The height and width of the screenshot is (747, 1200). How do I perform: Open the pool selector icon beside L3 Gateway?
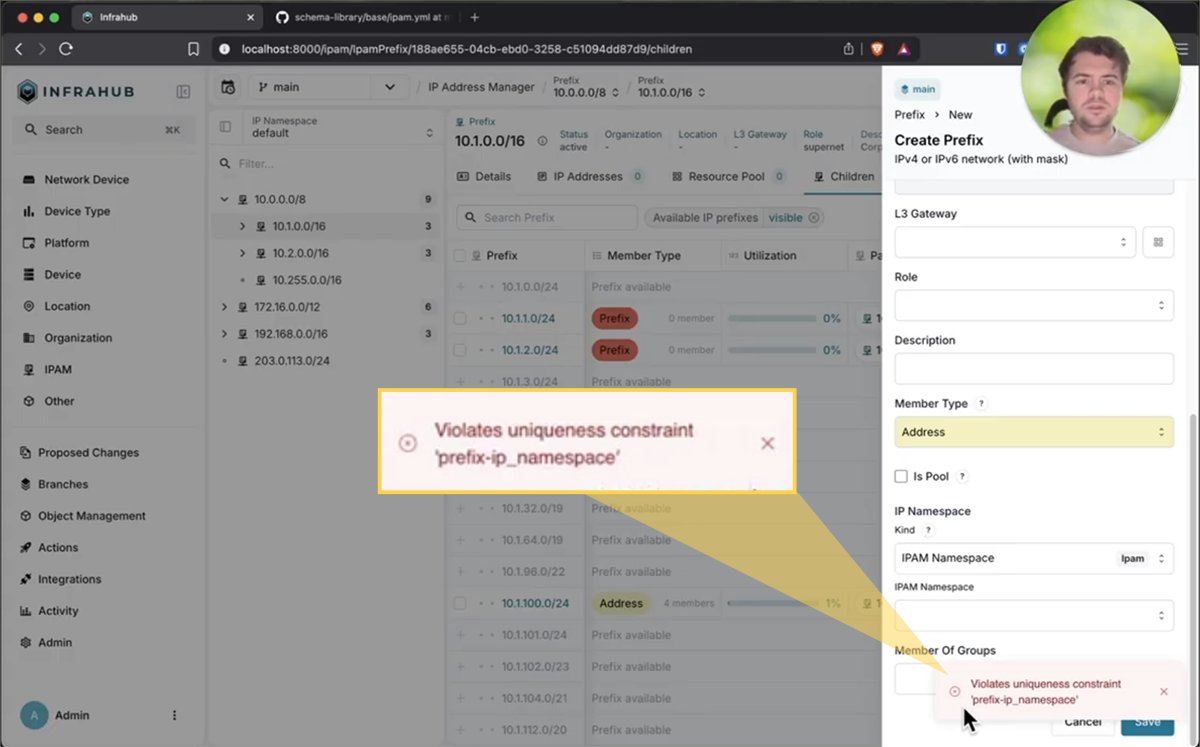[x=1158, y=242]
